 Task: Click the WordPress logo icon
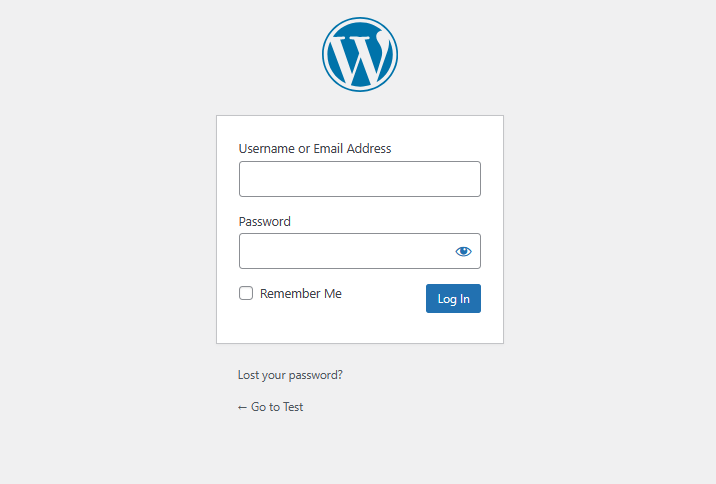click(360, 54)
